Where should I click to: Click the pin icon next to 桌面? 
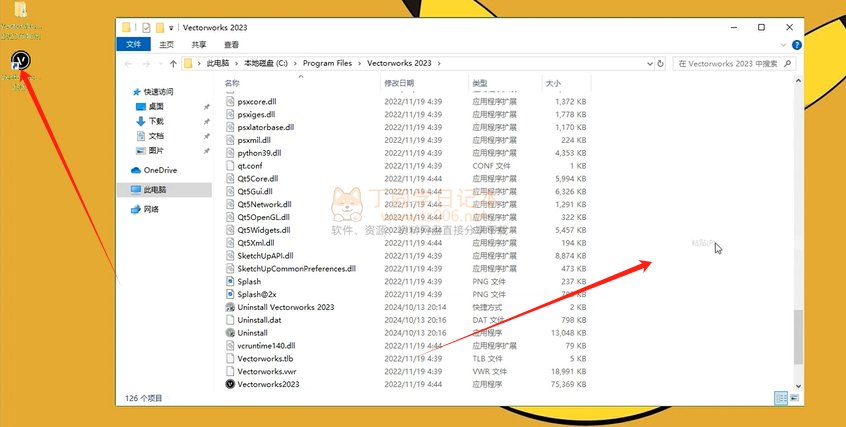tap(206, 107)
